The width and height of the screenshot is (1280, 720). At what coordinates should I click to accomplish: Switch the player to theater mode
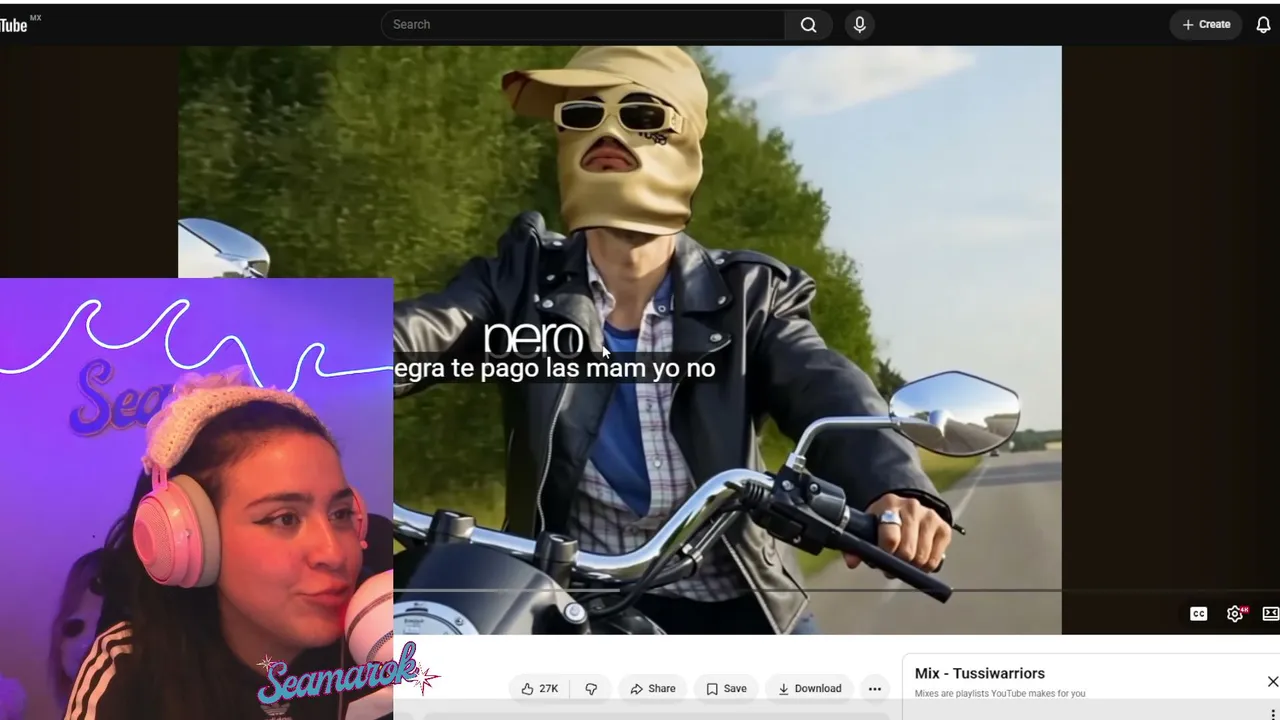[1271, 614]
